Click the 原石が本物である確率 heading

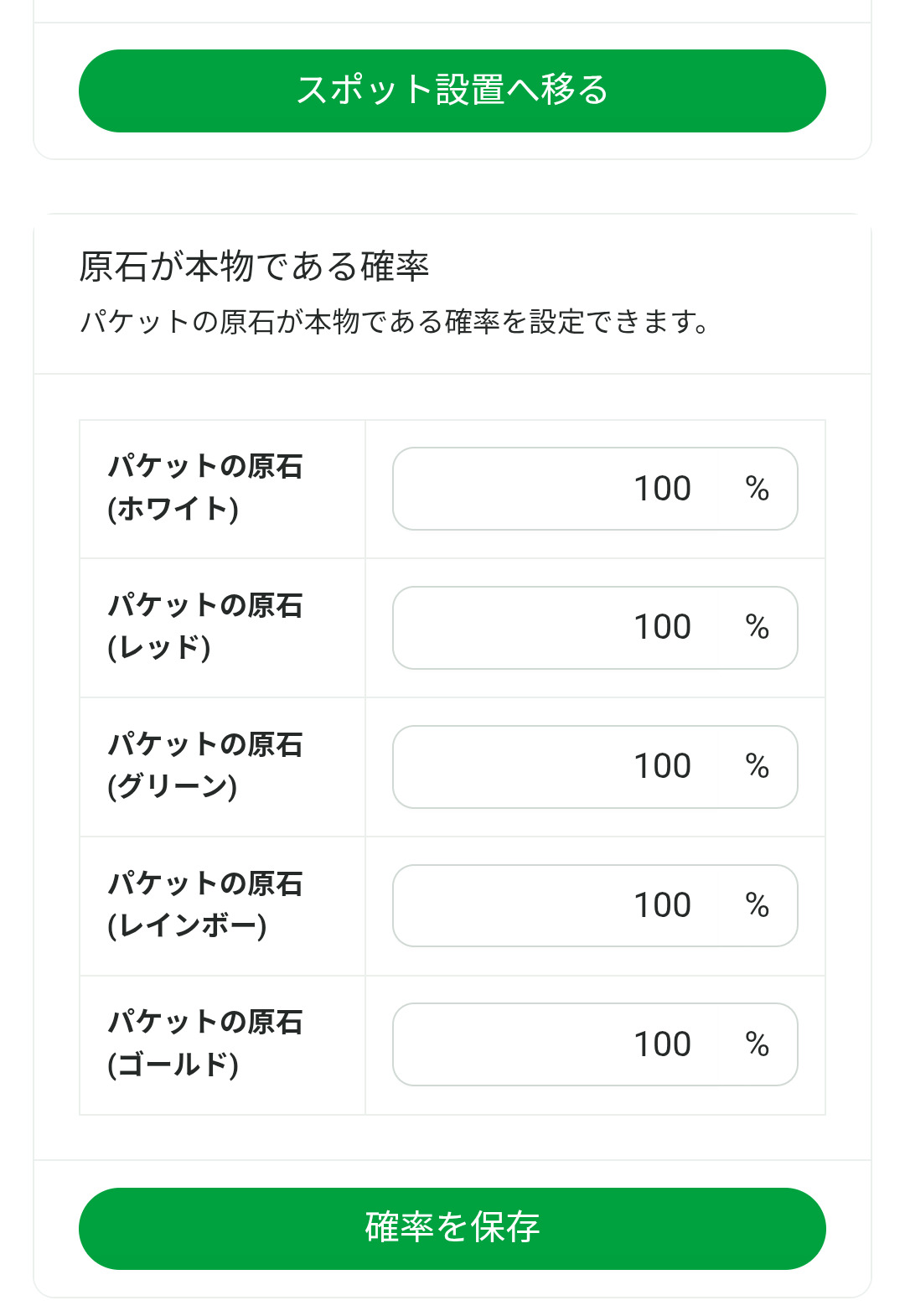(x=254, y=267)
